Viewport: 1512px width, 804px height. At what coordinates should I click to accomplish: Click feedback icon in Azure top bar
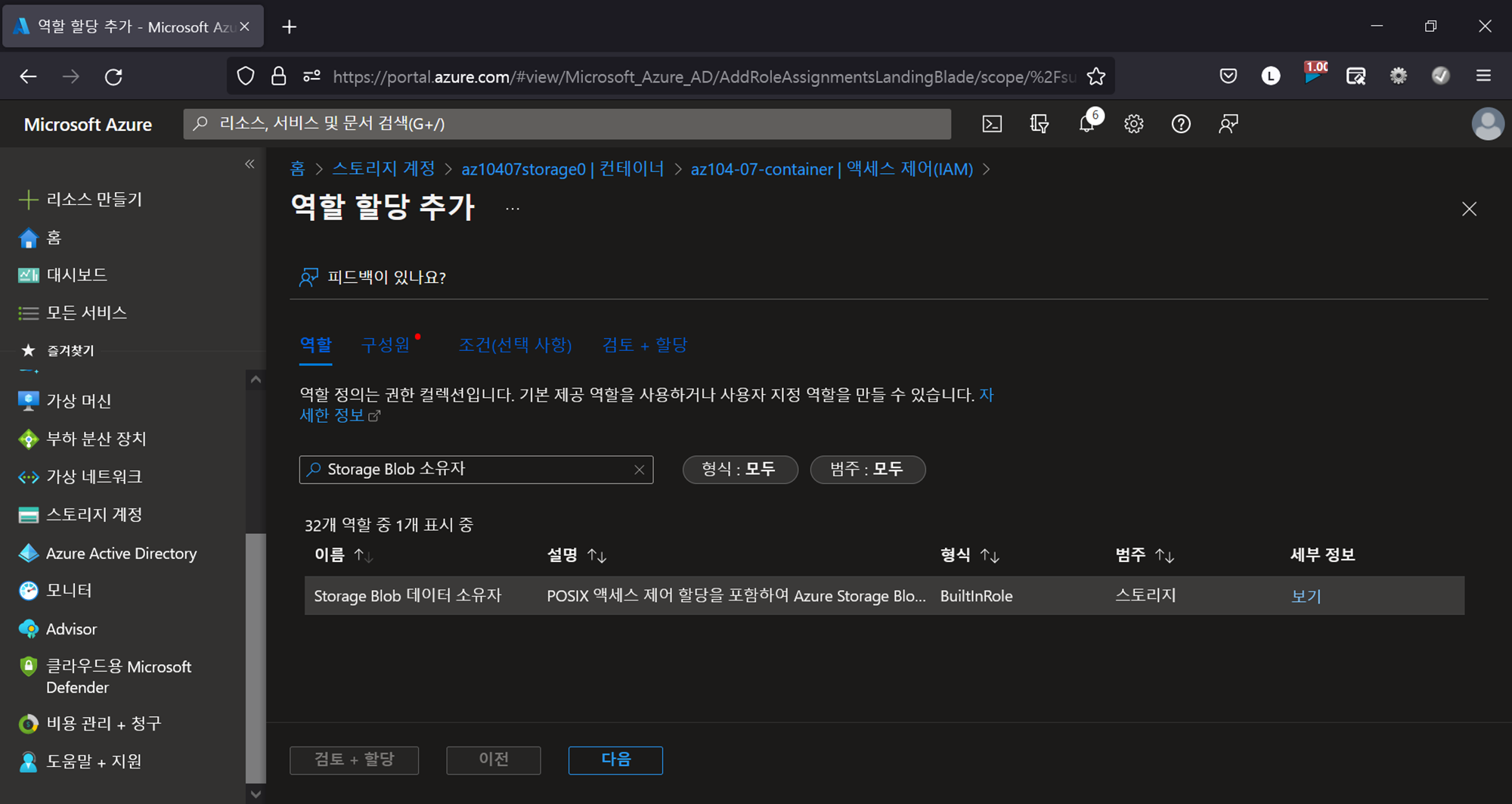pos(1228,124)
